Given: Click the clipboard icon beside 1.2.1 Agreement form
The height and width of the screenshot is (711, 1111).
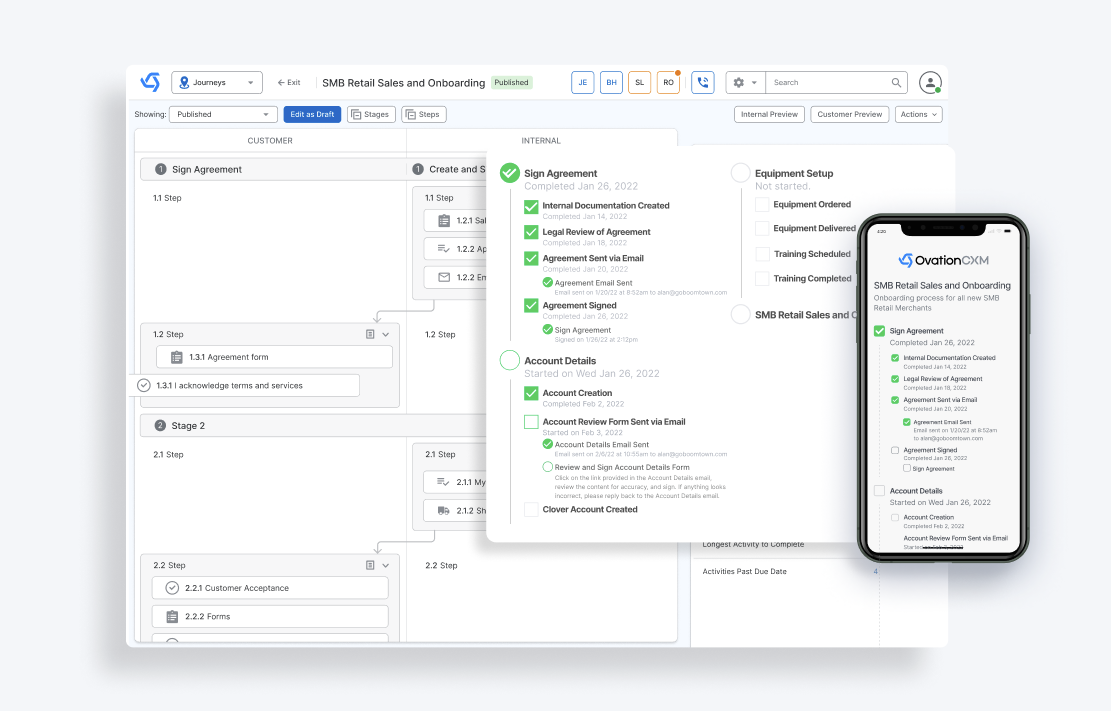Looking at the screenshot, I should (x=175, y=357).
